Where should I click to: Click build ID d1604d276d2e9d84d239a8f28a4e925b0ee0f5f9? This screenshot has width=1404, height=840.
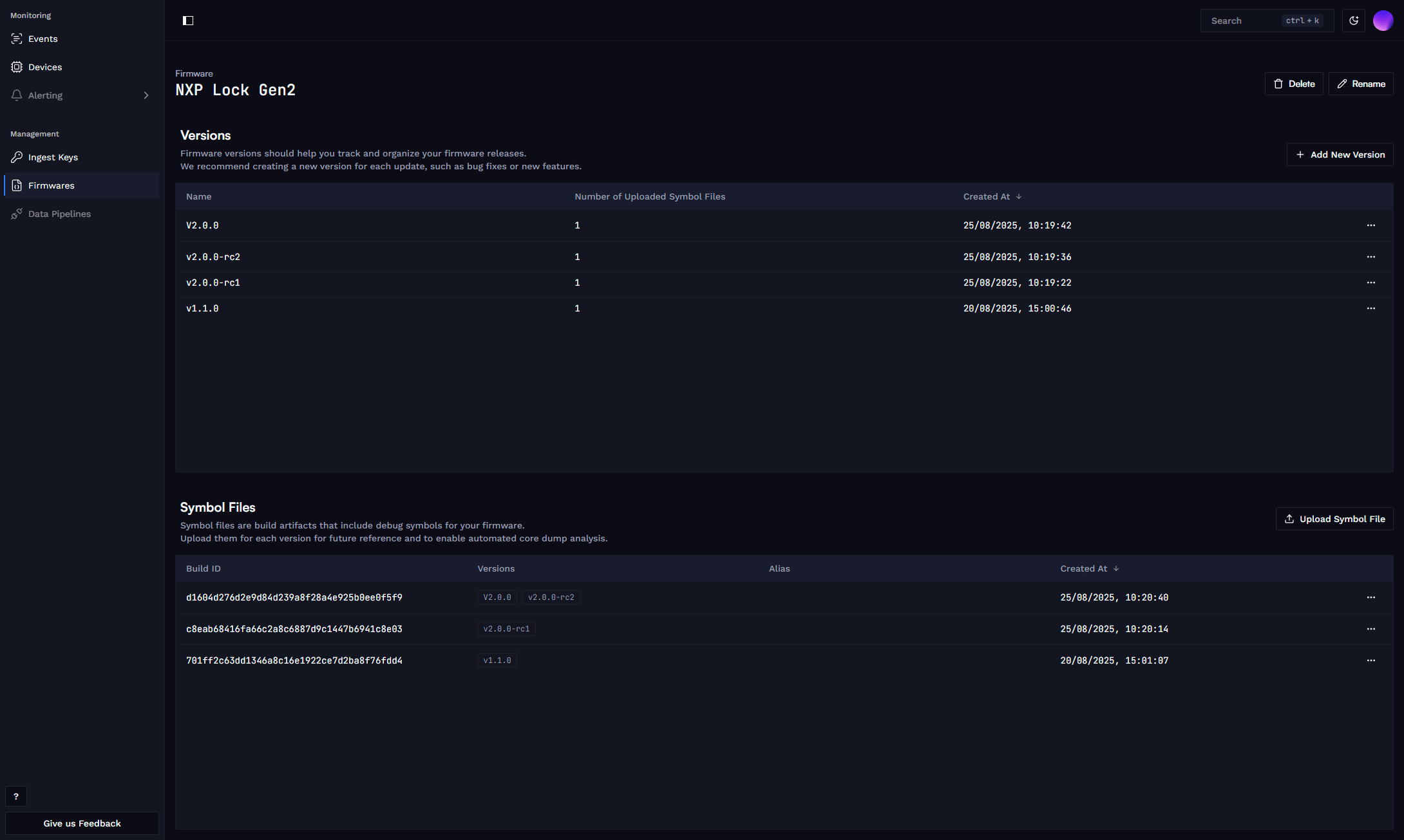[x=294, y=597]
